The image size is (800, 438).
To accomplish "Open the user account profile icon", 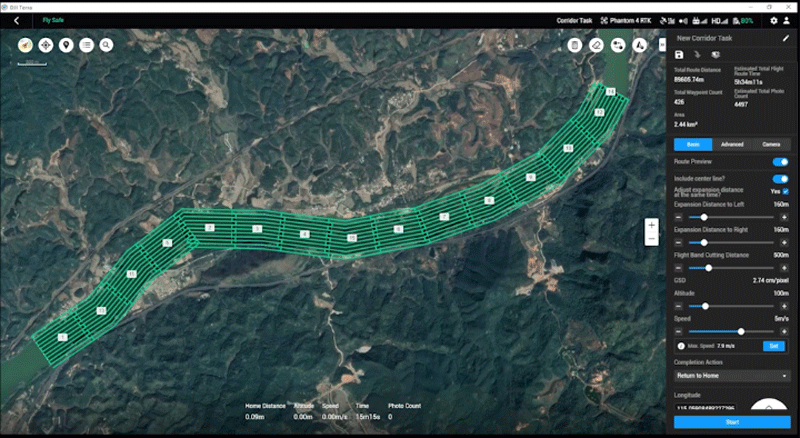I will (788, 20).
